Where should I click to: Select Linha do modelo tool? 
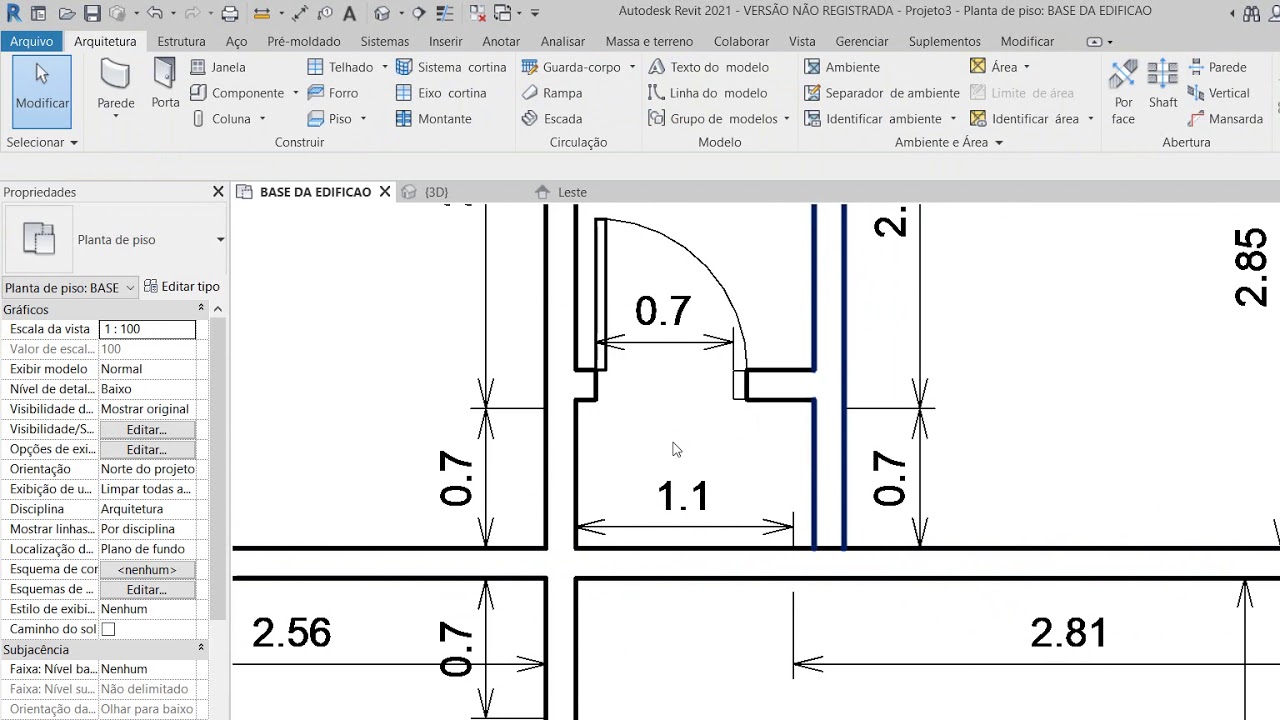coord(707,93)
